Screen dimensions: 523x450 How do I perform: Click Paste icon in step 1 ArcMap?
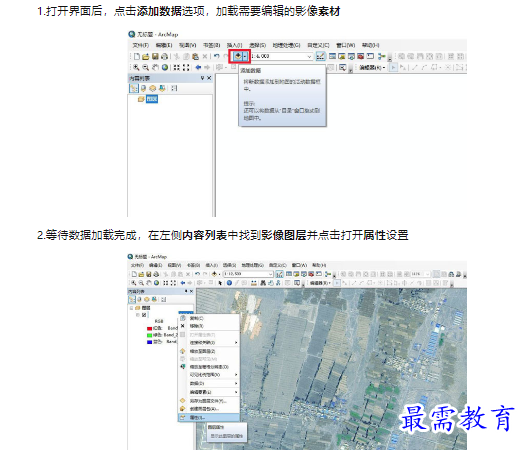pyautogui.click(x=195, y=56)
